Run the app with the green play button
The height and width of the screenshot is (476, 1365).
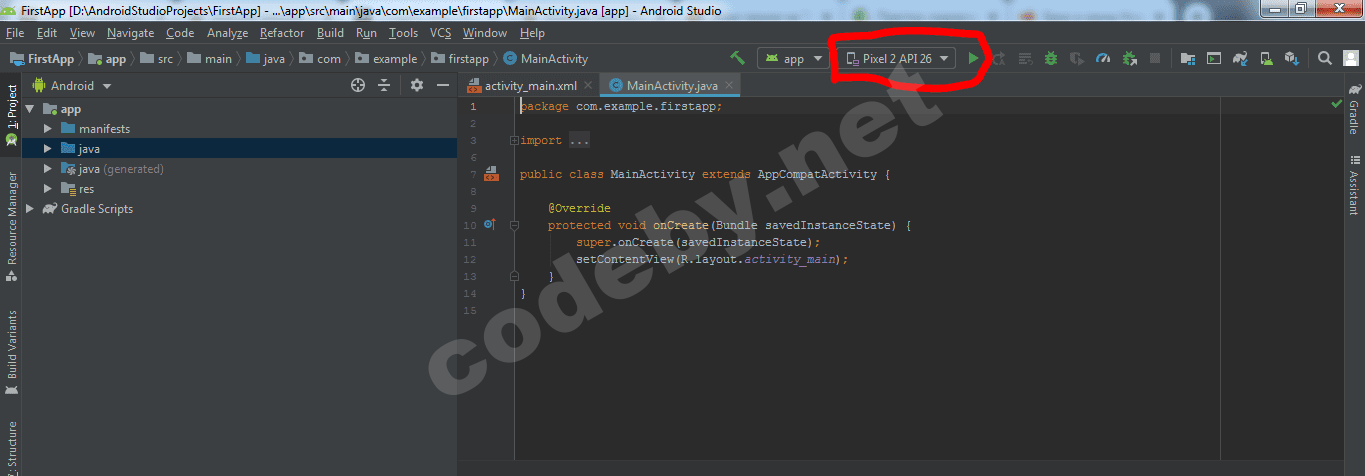pos(973,58)
